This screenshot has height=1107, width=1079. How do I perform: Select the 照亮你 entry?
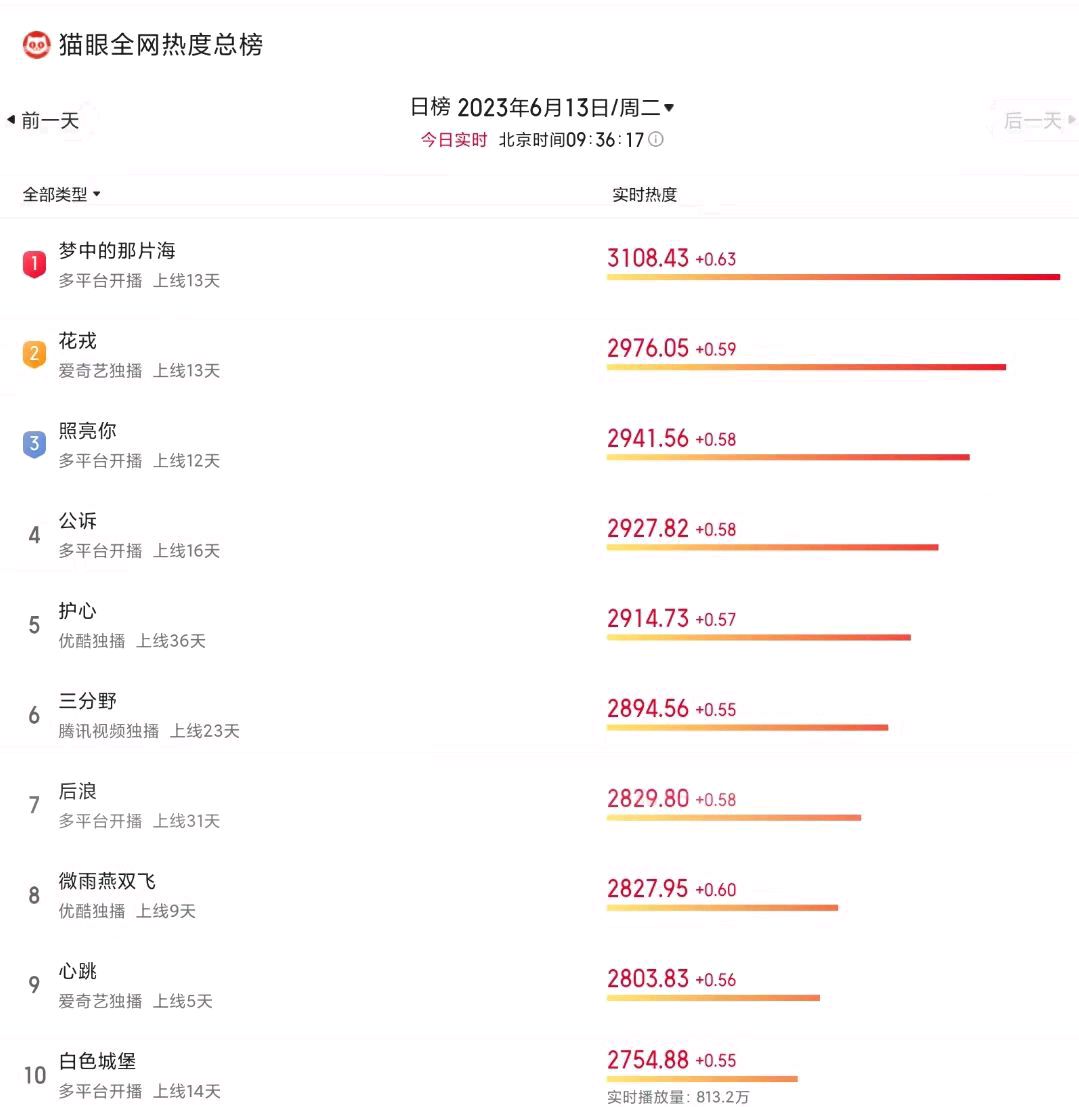pos(88,431)
